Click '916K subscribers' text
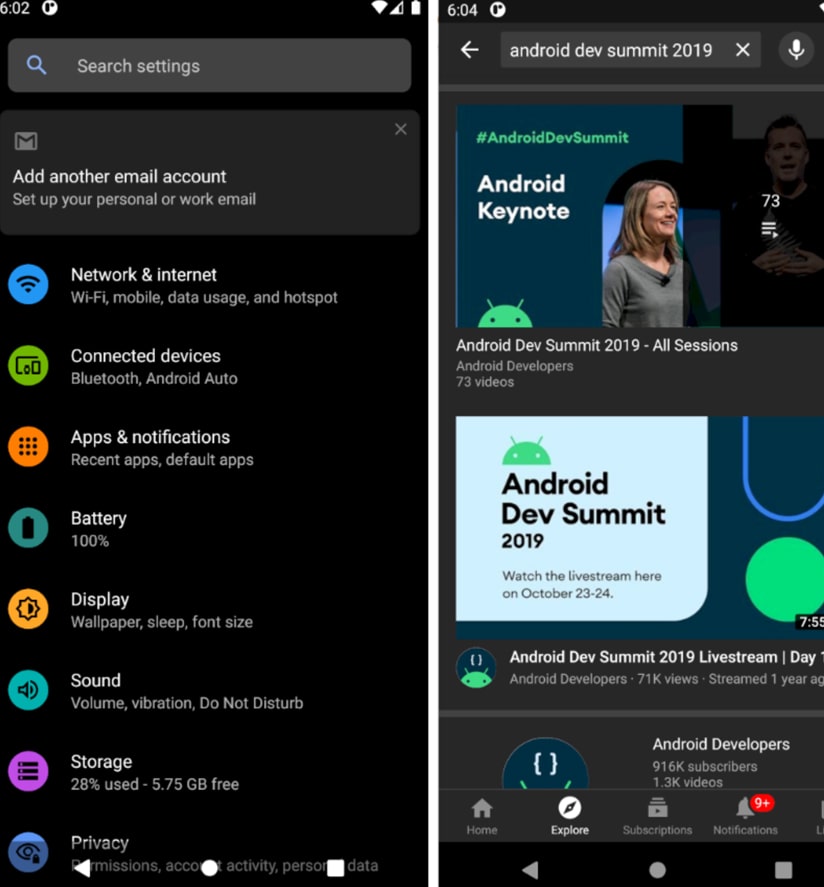824x887 pixels. click(x=705, y=767)
